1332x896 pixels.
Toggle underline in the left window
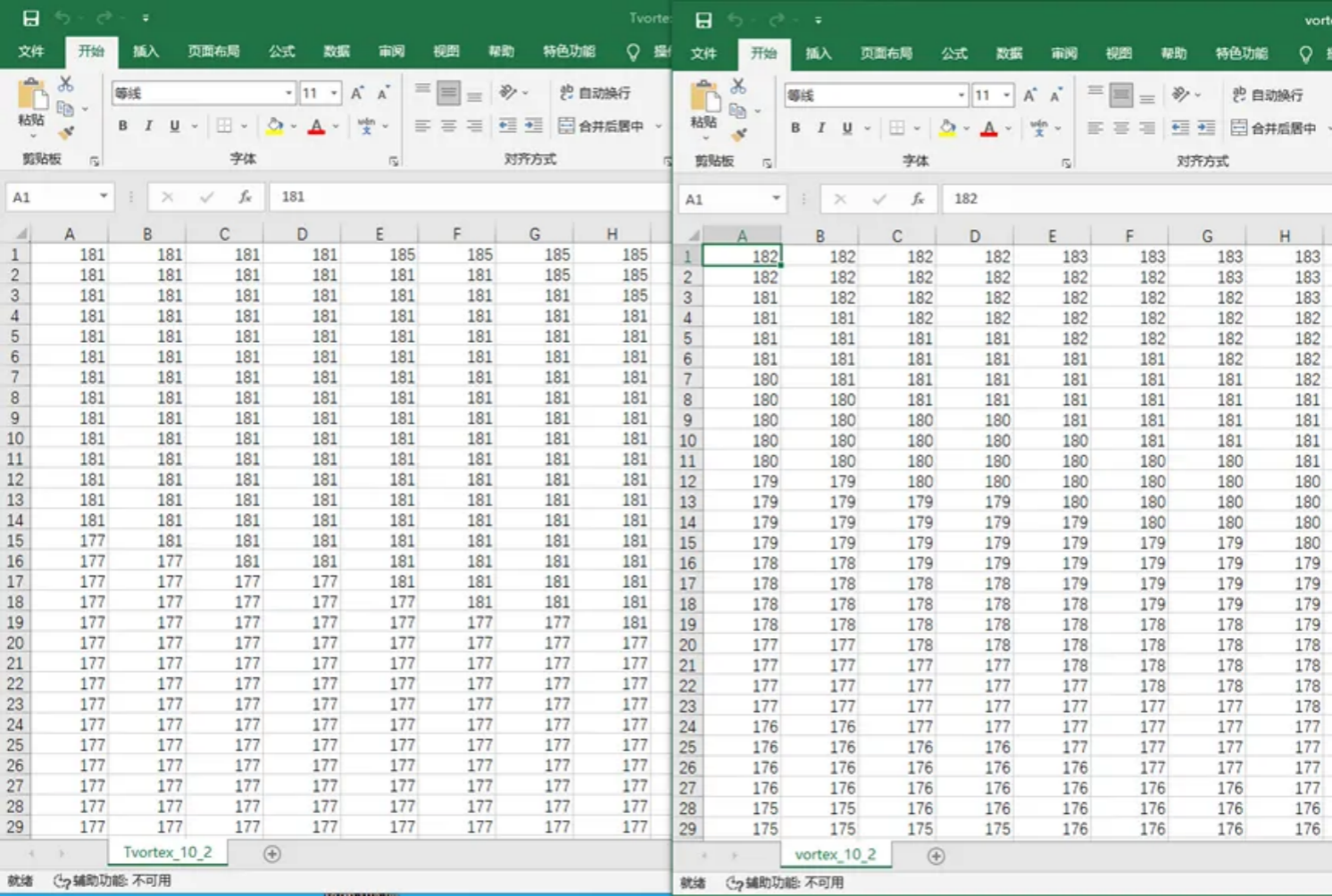pos(174,126)
